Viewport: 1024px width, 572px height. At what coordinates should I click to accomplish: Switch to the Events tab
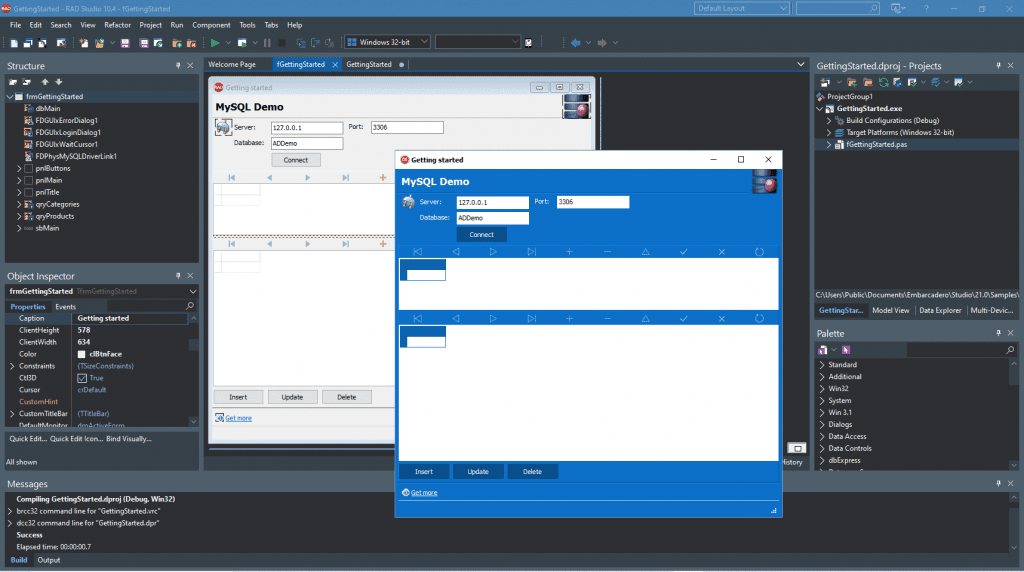65,306
